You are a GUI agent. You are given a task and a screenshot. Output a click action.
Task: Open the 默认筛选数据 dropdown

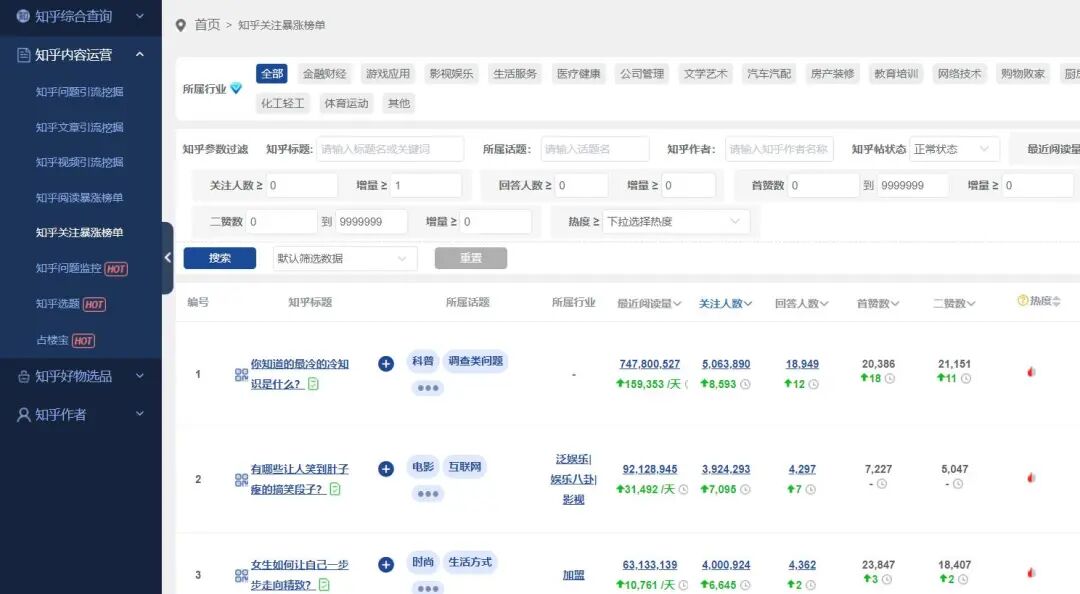(x=344, y=258)
